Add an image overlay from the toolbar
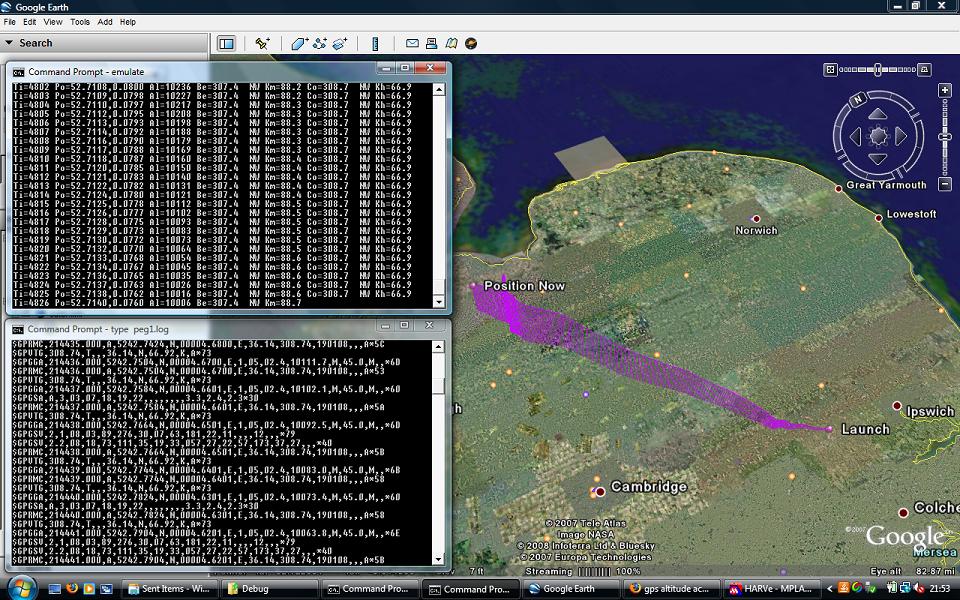 tap(340, 43)
